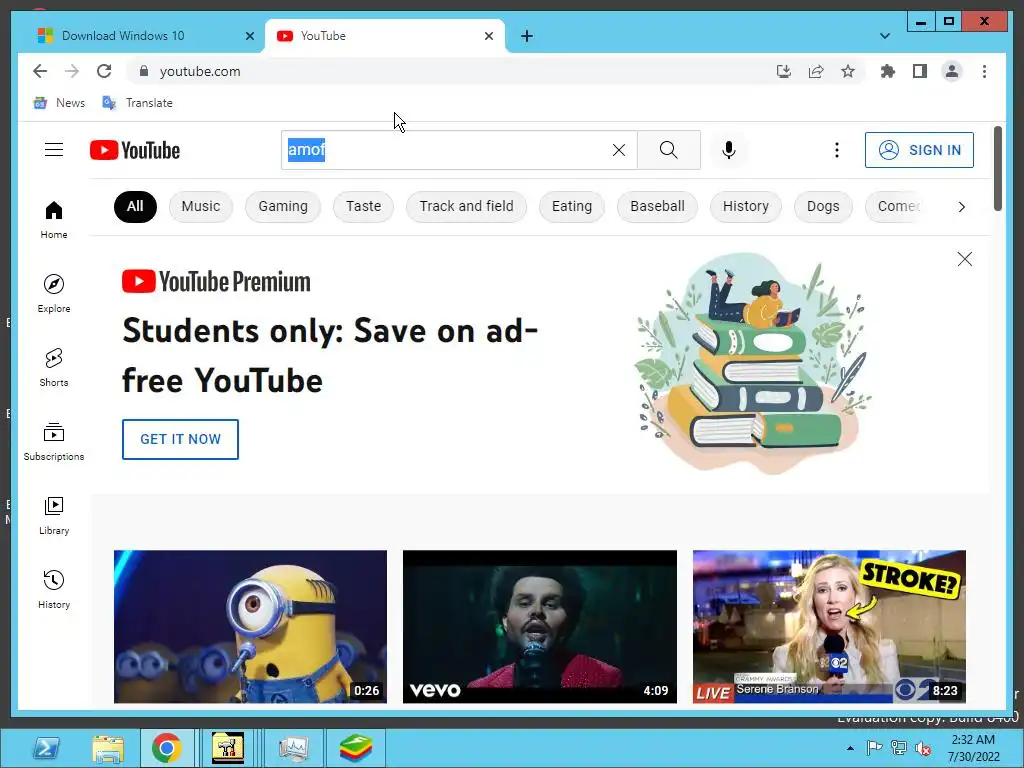Screen dimensions: 1024x768
Task: Open Shorts in sidebar
Action: click(54, 368)
